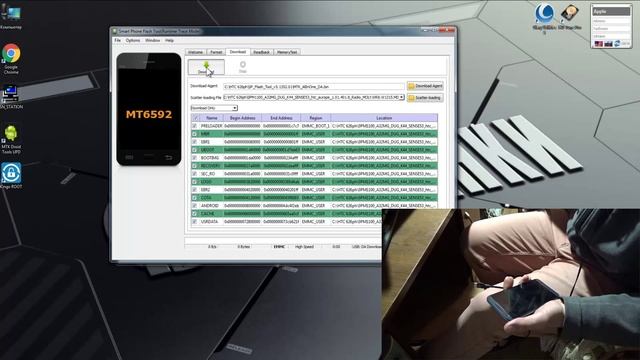Open the Help menu
Screen dimensions: 640x360
click(169, 40)
